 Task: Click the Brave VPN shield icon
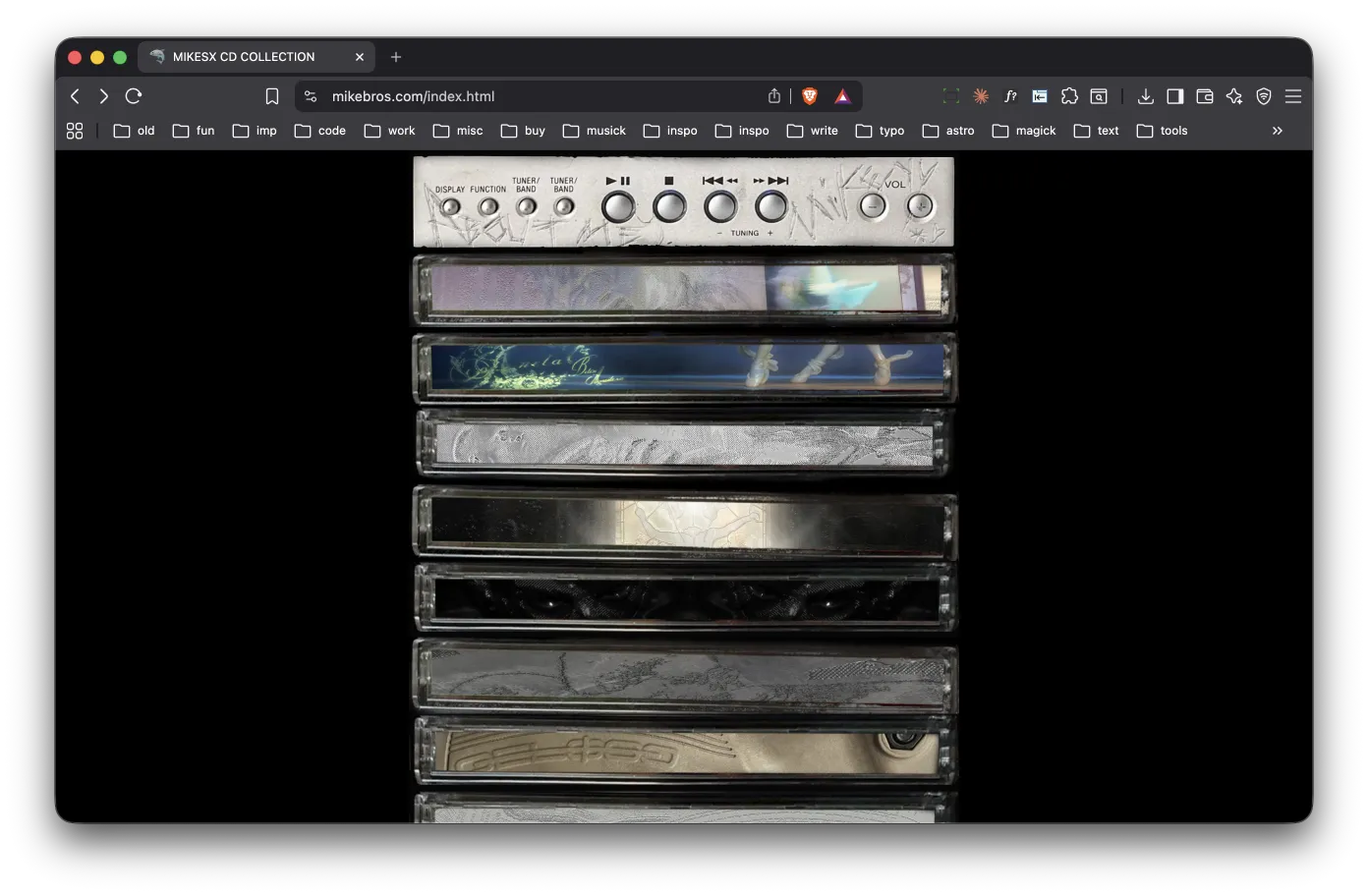[x=1264, y=96]
